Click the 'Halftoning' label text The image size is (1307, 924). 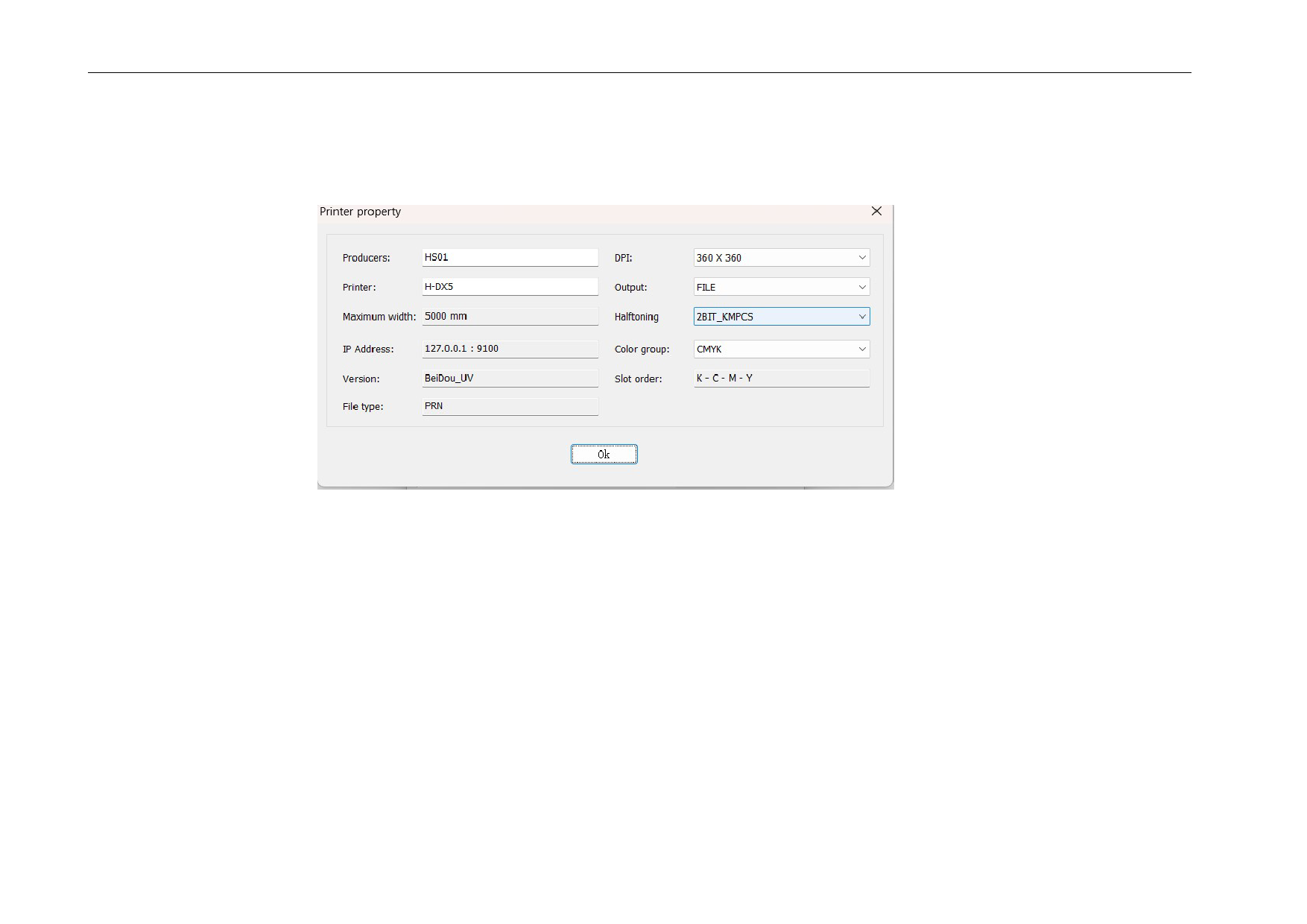click(636, 317)
